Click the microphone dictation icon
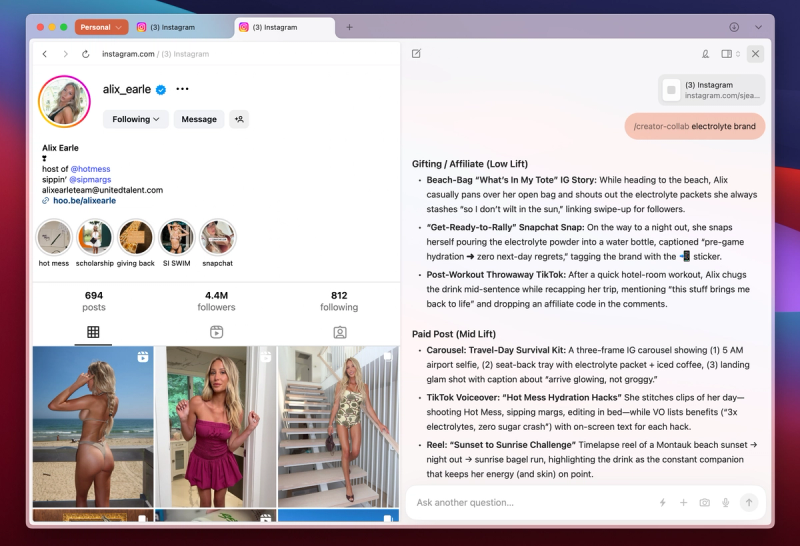 pos(726,503)
